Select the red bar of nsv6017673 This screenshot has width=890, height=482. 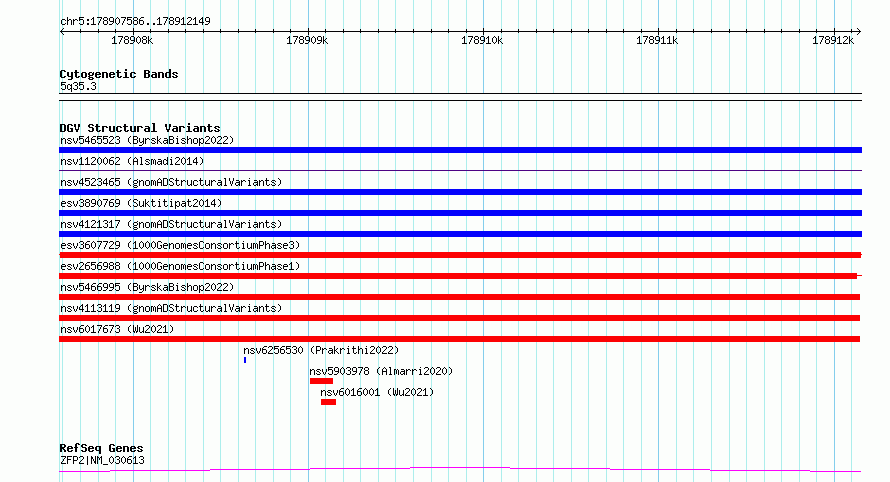tap(459, 339)
